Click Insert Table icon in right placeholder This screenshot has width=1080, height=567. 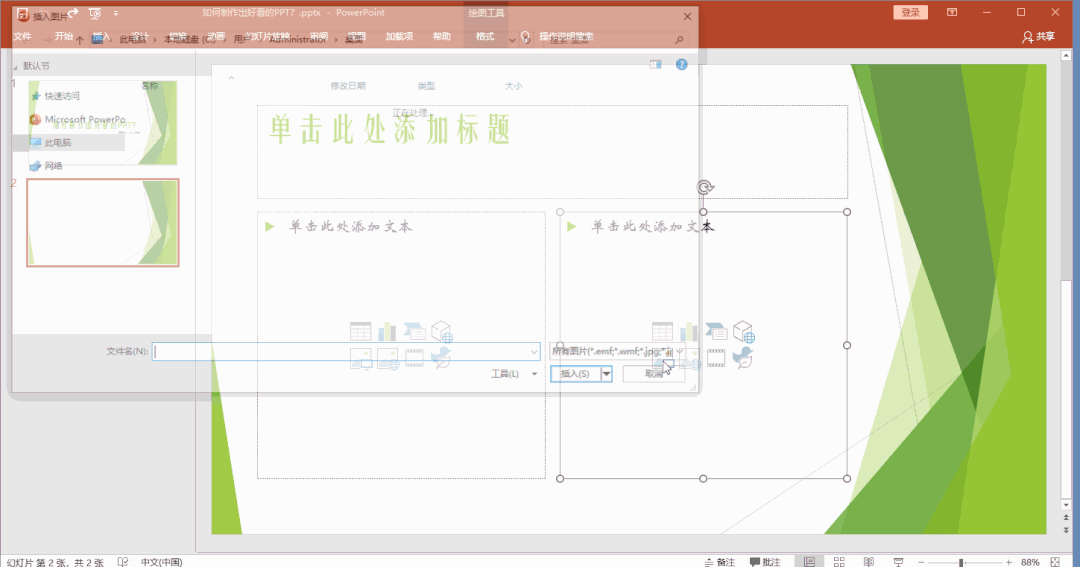[x=663, y=331]
